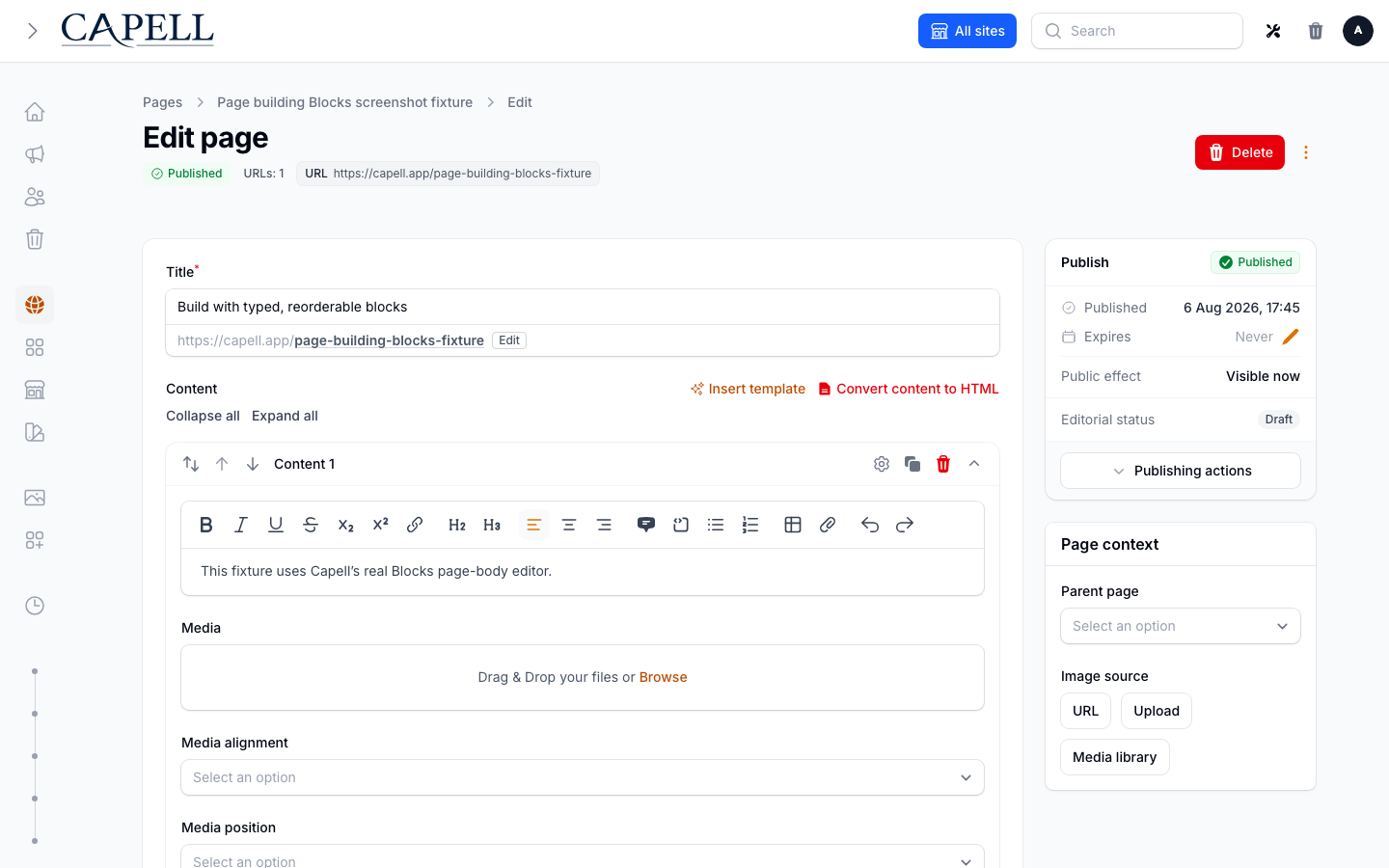Move Content 1 block up

(x=222, y=464)
